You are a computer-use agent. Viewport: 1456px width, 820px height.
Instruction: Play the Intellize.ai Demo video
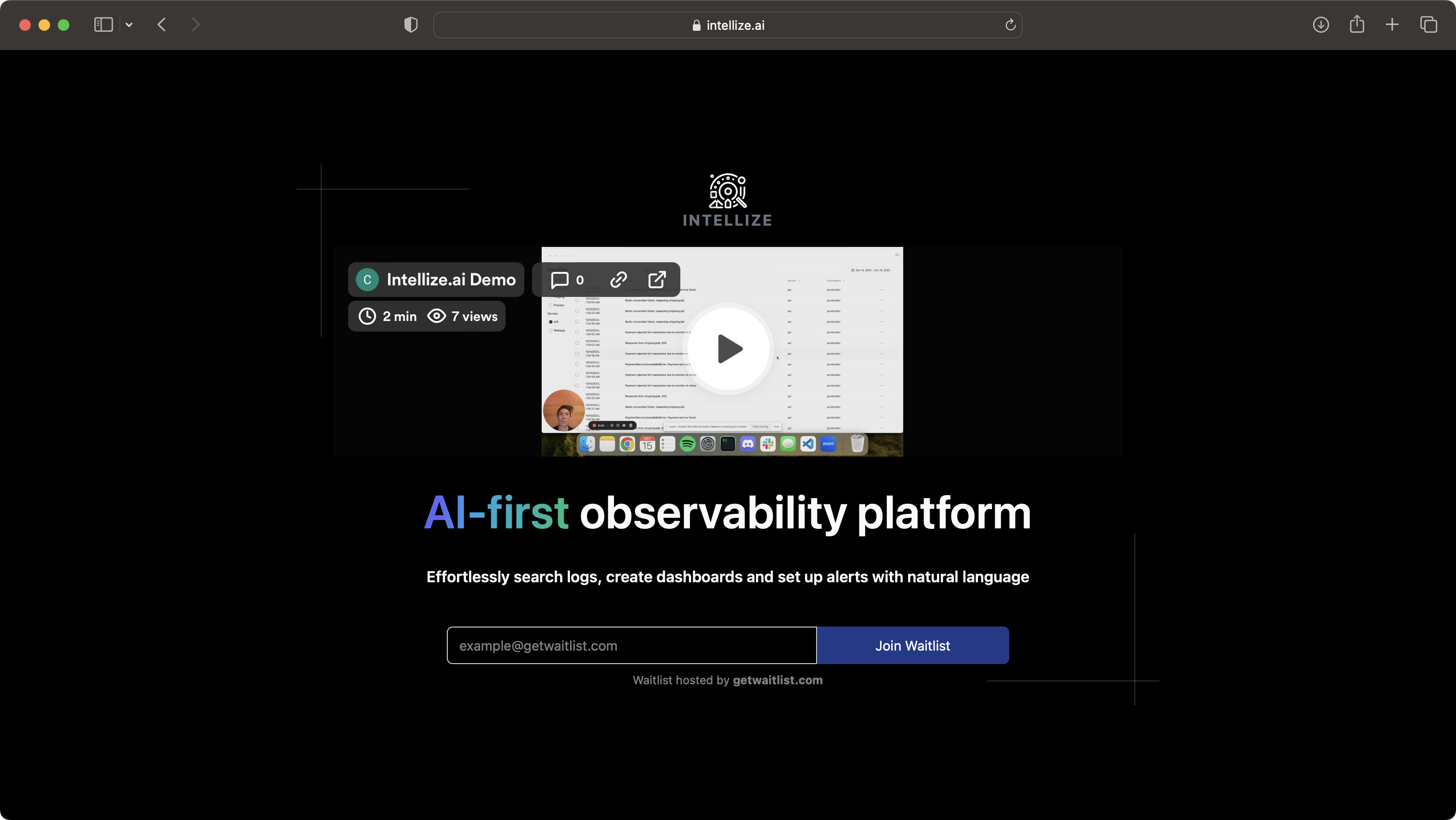click(x=728, y=348)
